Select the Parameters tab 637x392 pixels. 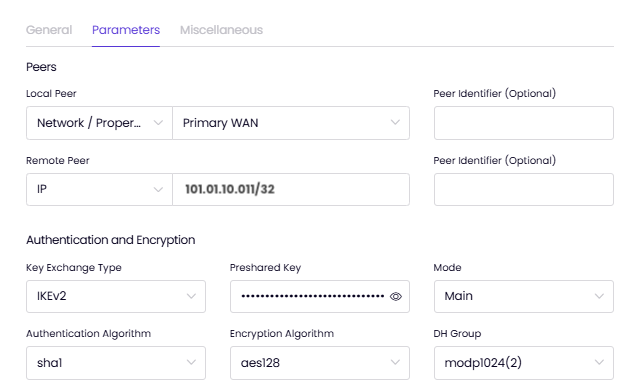[x=126, y=30]
